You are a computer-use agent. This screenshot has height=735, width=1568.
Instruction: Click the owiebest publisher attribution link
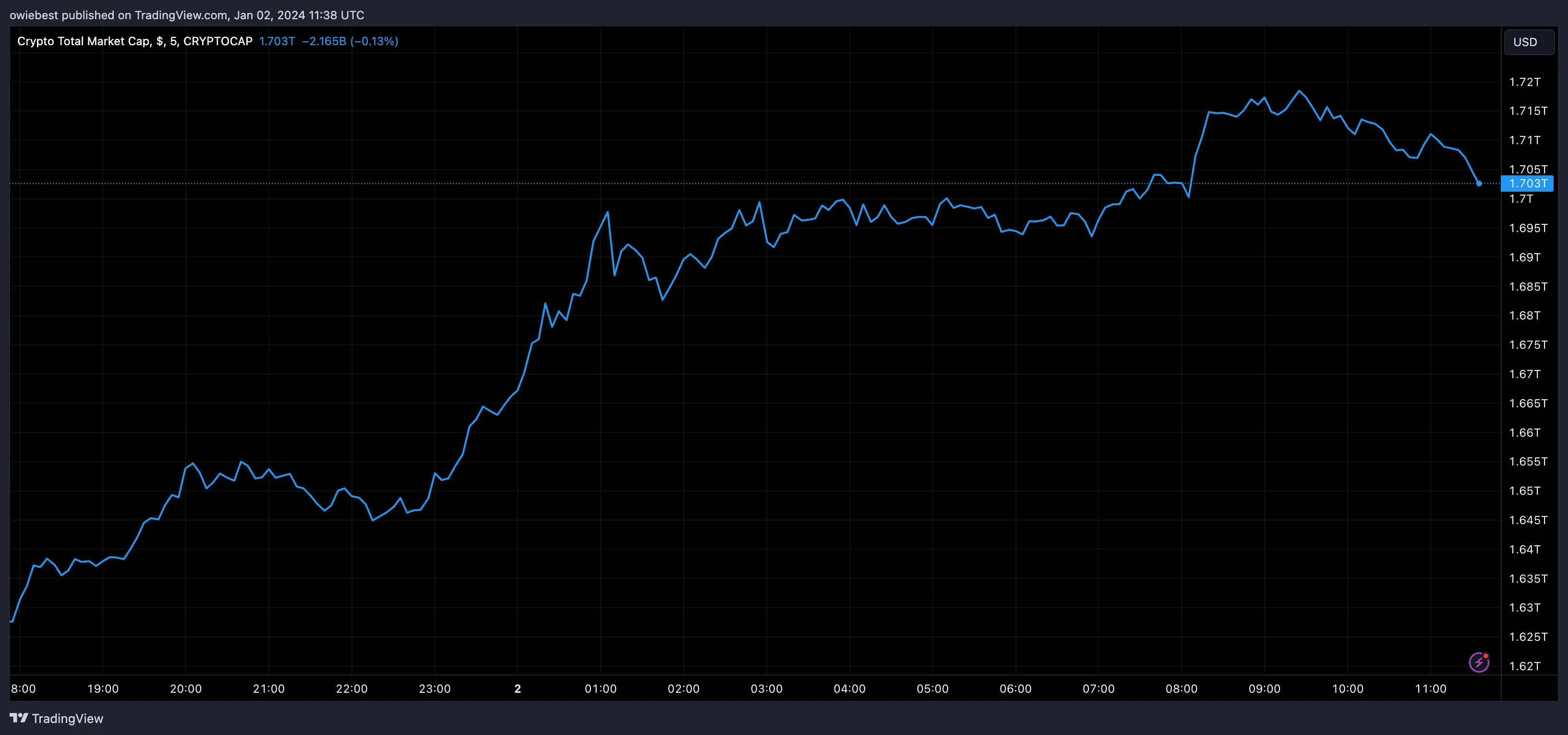(x=36, y=14)
